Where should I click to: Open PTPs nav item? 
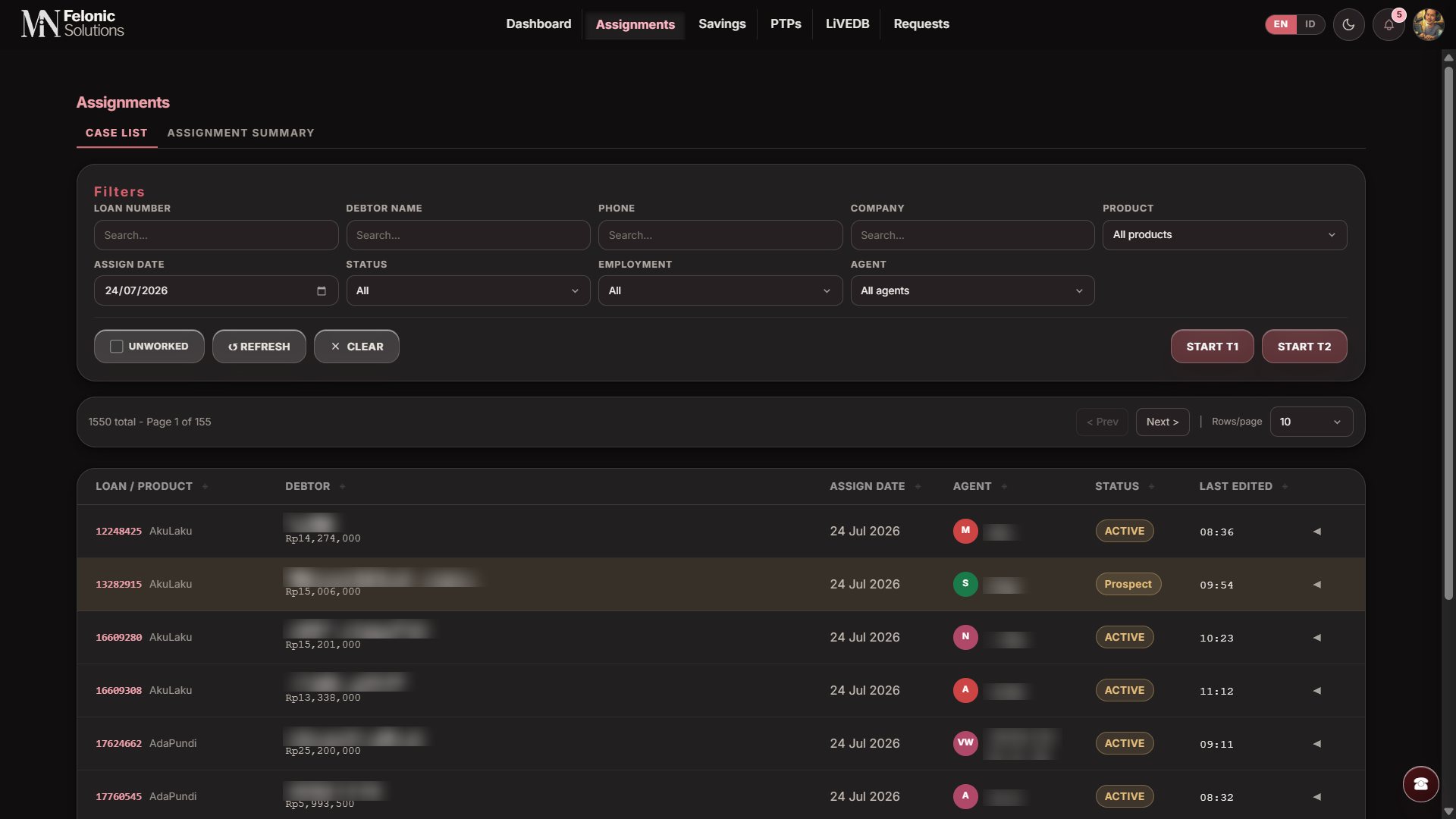[786, 24]
